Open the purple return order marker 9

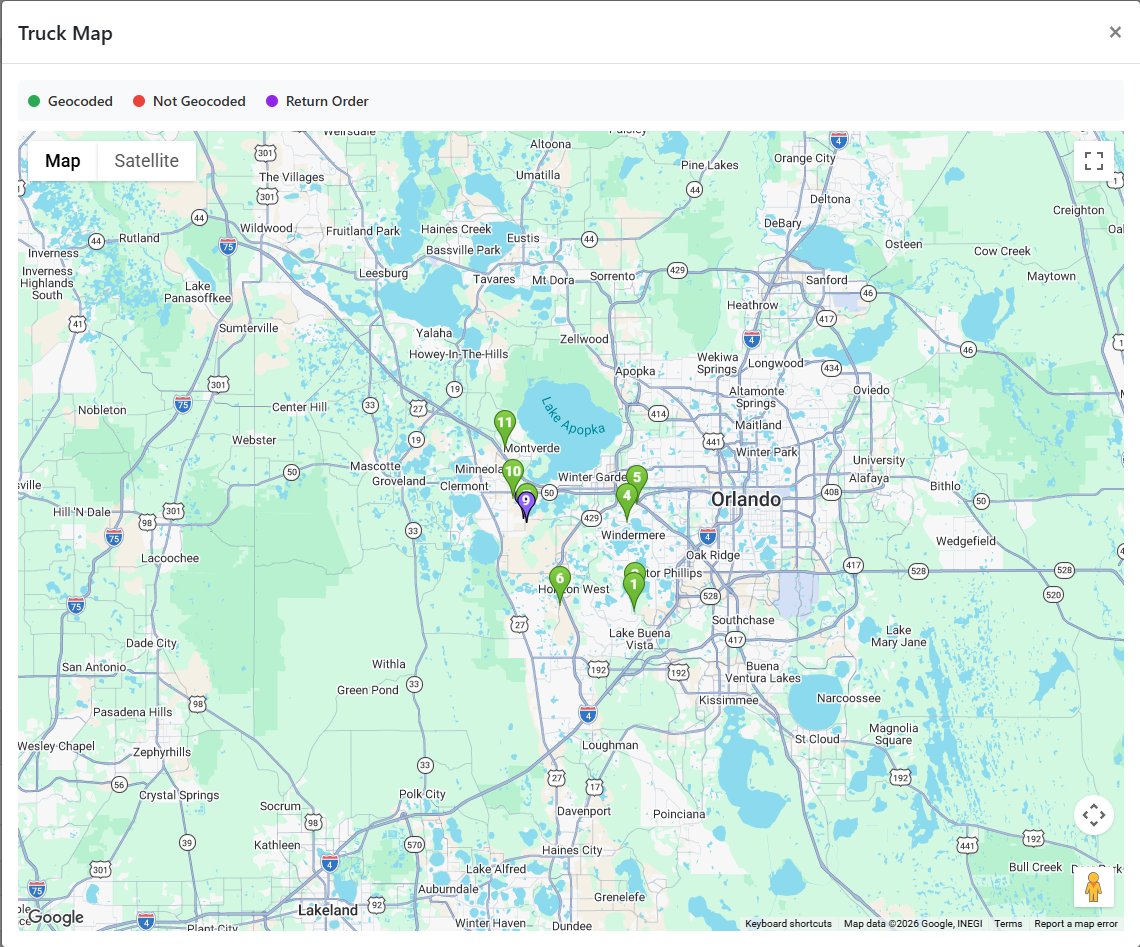[526, 504]
